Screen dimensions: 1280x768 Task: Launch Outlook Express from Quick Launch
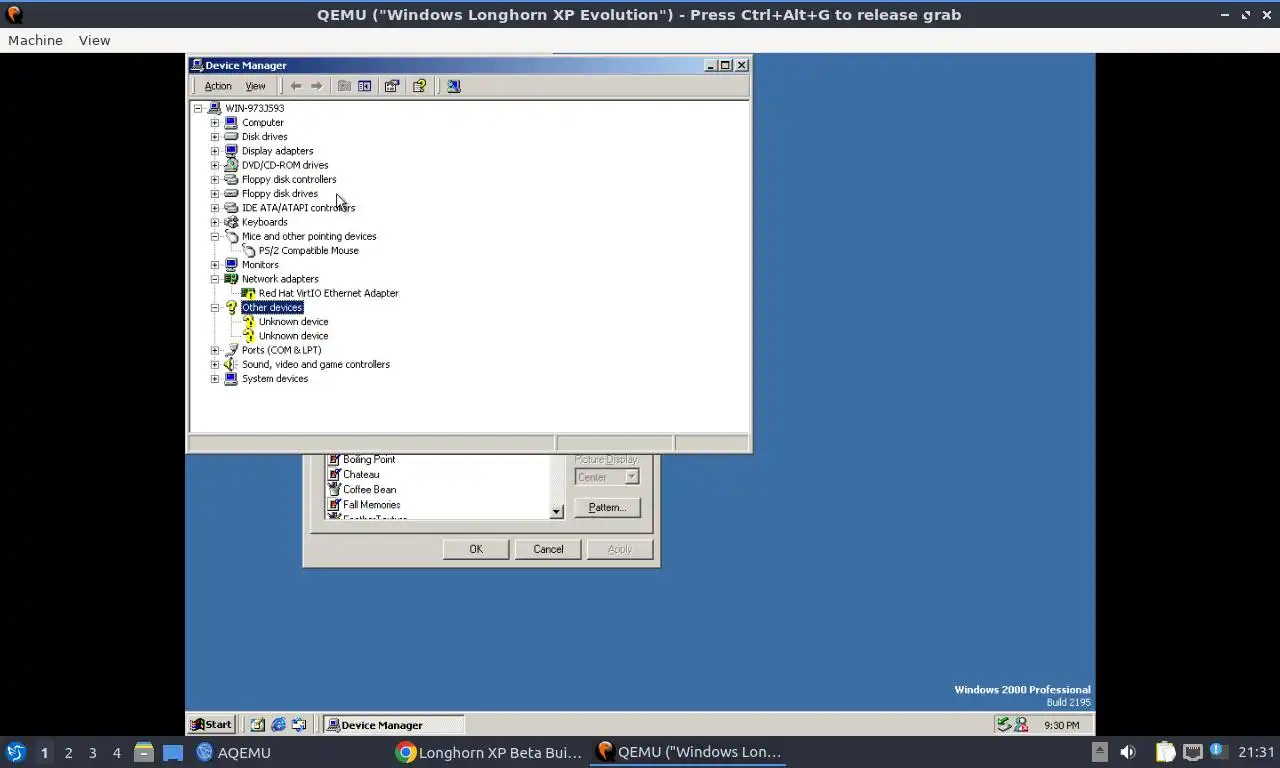click(x=299, y=725)
